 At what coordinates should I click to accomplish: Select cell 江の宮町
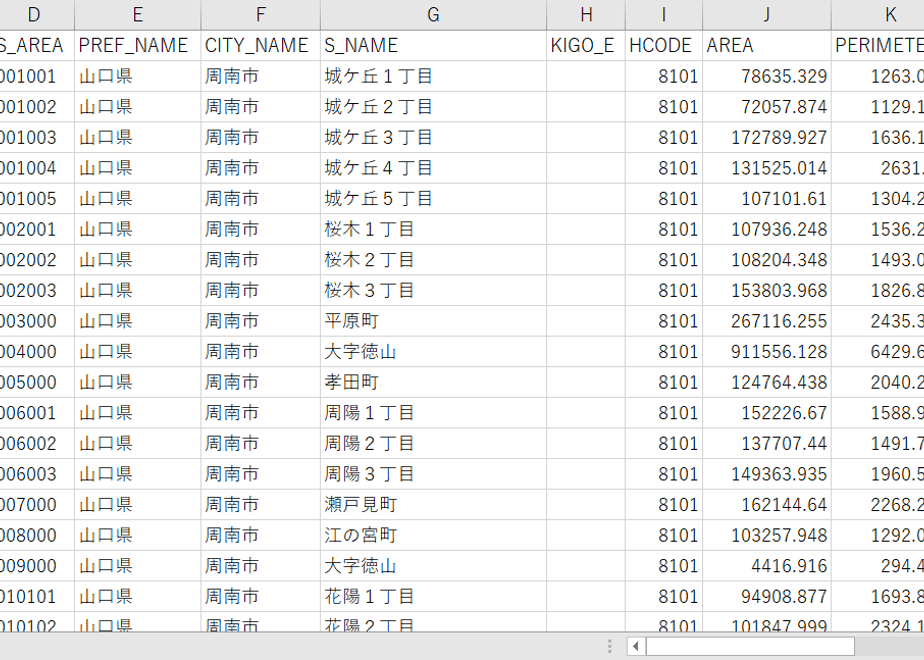433,536
